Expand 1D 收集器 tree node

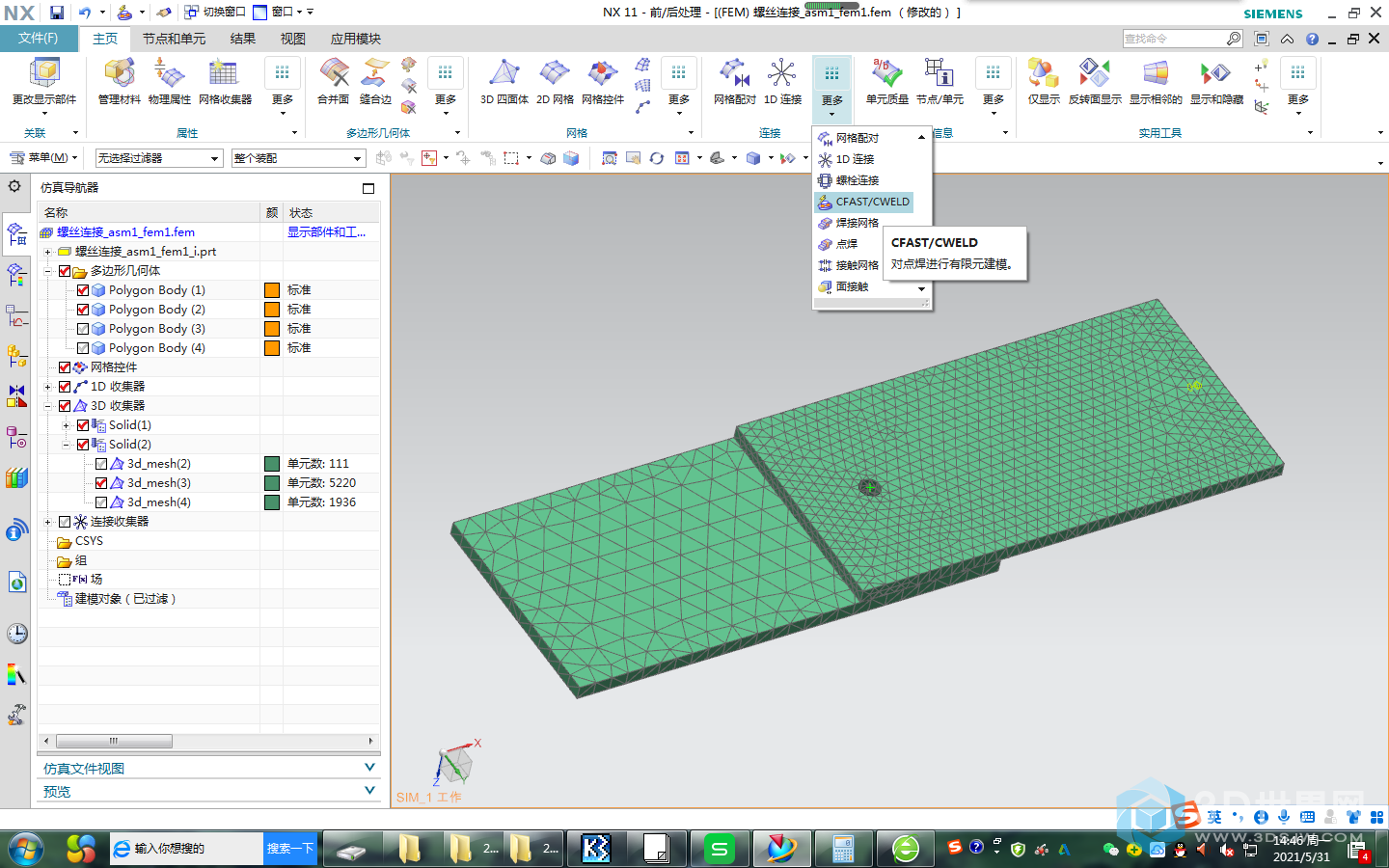coord(47,387)
